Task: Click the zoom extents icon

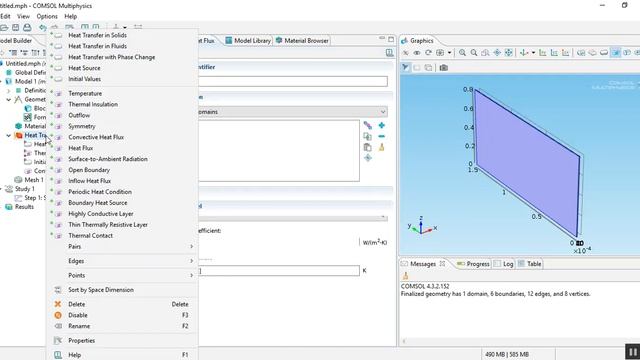Action: click(508, 53)
